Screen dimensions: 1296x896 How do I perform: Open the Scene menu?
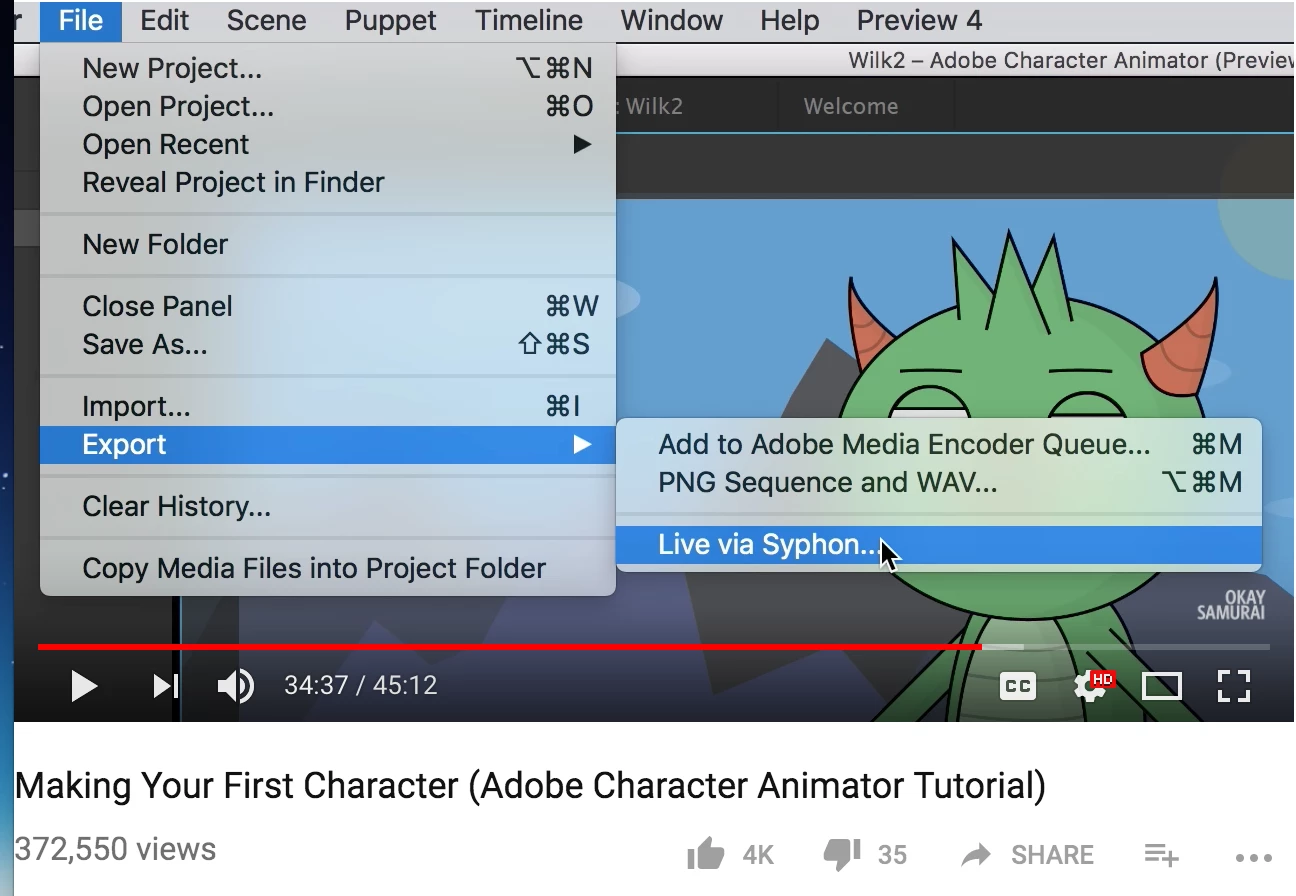click(x=266, y=20)
